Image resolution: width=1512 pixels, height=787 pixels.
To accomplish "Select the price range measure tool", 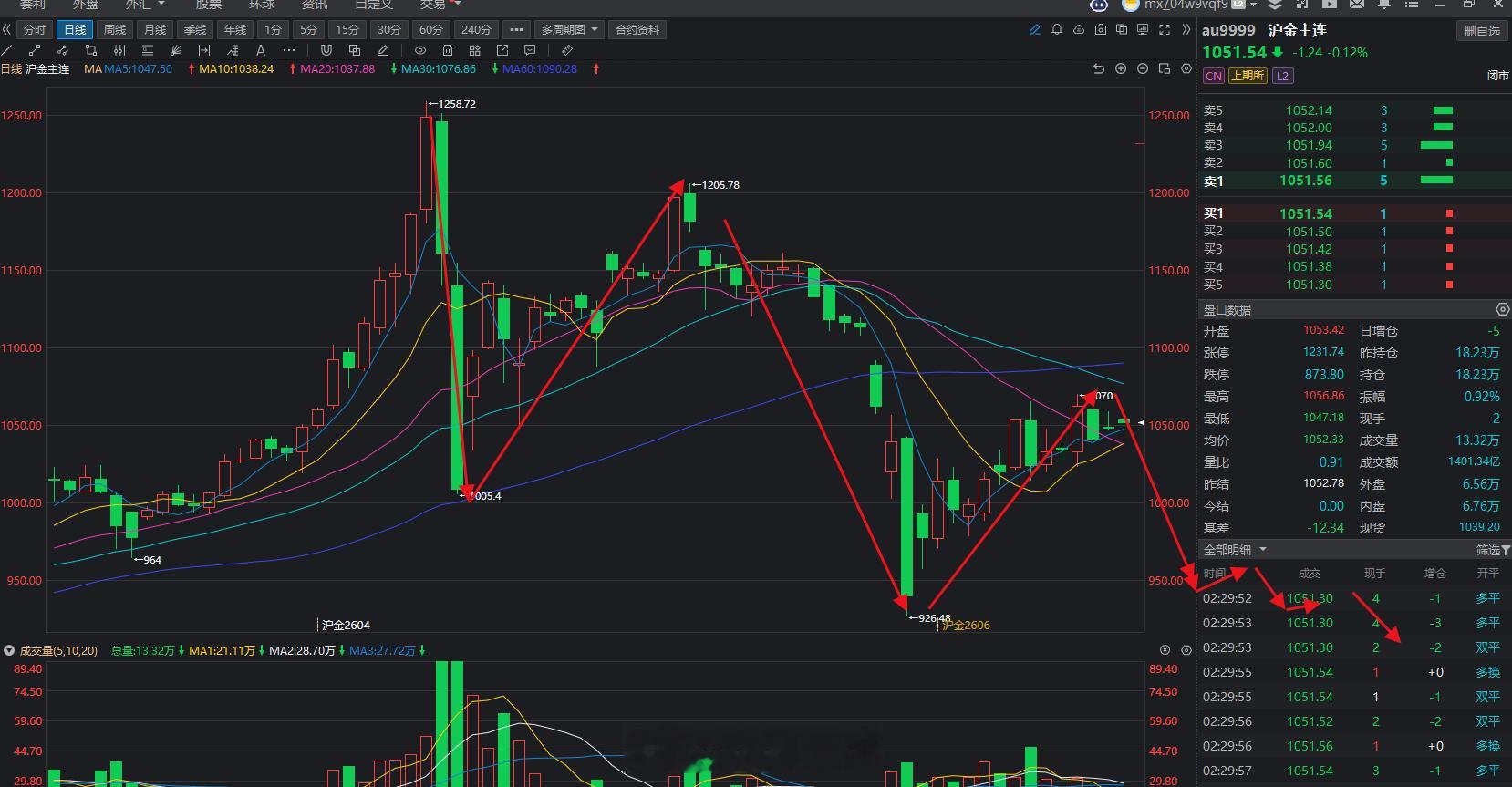I will point(204,50).
